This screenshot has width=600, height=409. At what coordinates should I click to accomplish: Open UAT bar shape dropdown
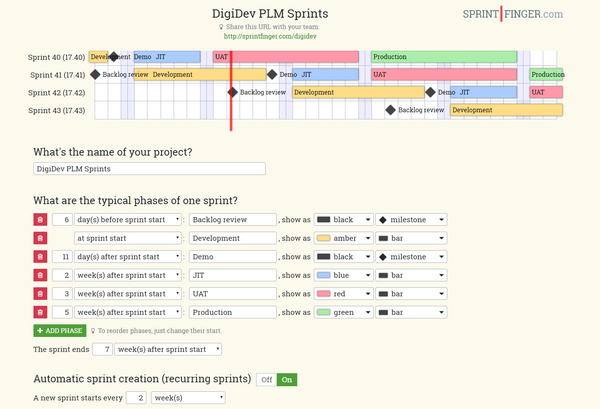point(411,294)
